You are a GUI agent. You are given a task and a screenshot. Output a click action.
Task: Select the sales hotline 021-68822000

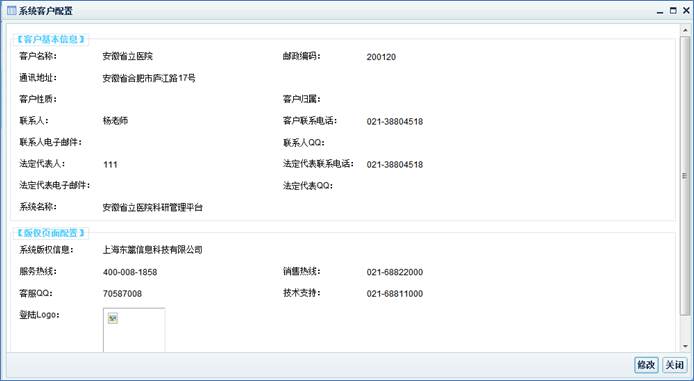[395, 272]
